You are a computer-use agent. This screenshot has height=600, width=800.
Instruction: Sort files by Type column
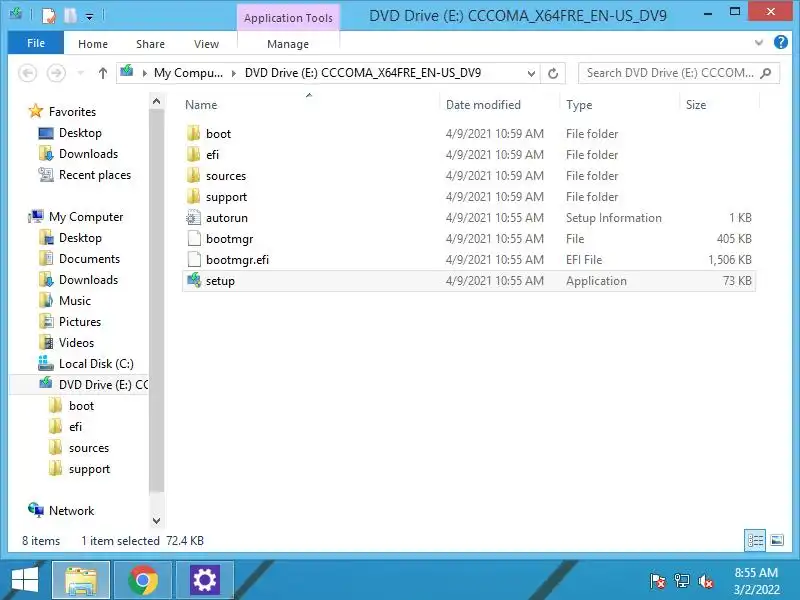pyautogui.click(x=579, y=105)
